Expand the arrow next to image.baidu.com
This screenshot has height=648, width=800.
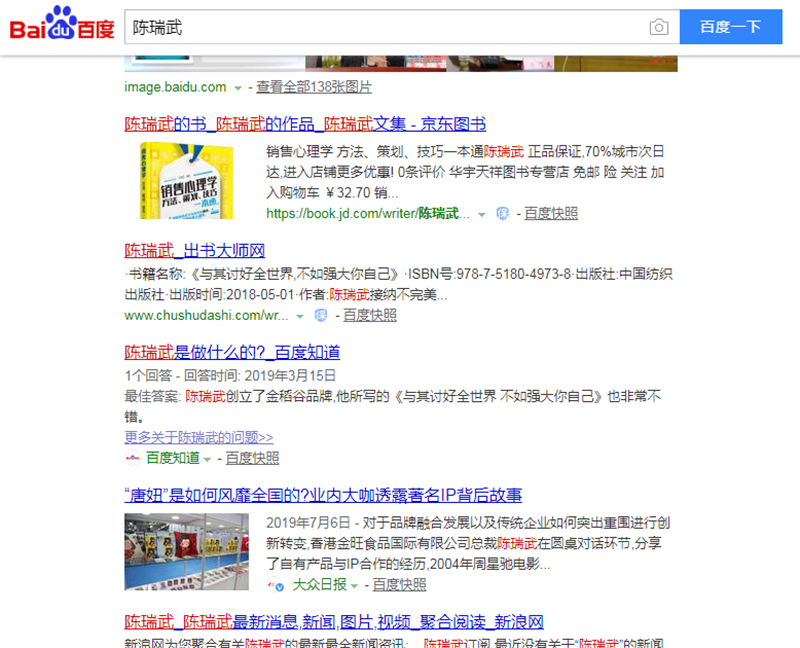click(x=238, y=87)
